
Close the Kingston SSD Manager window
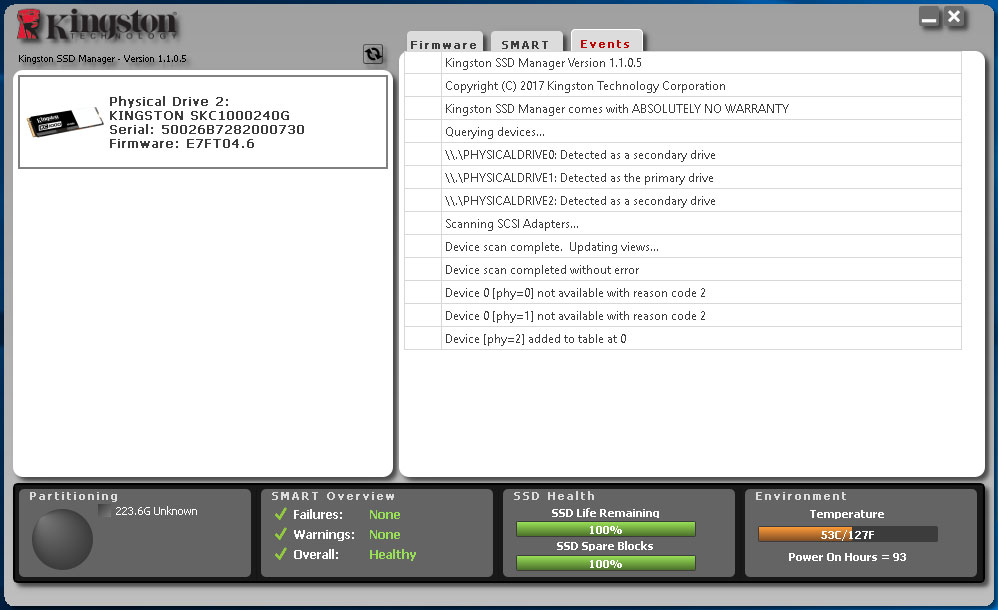click(x=954, y=17)
